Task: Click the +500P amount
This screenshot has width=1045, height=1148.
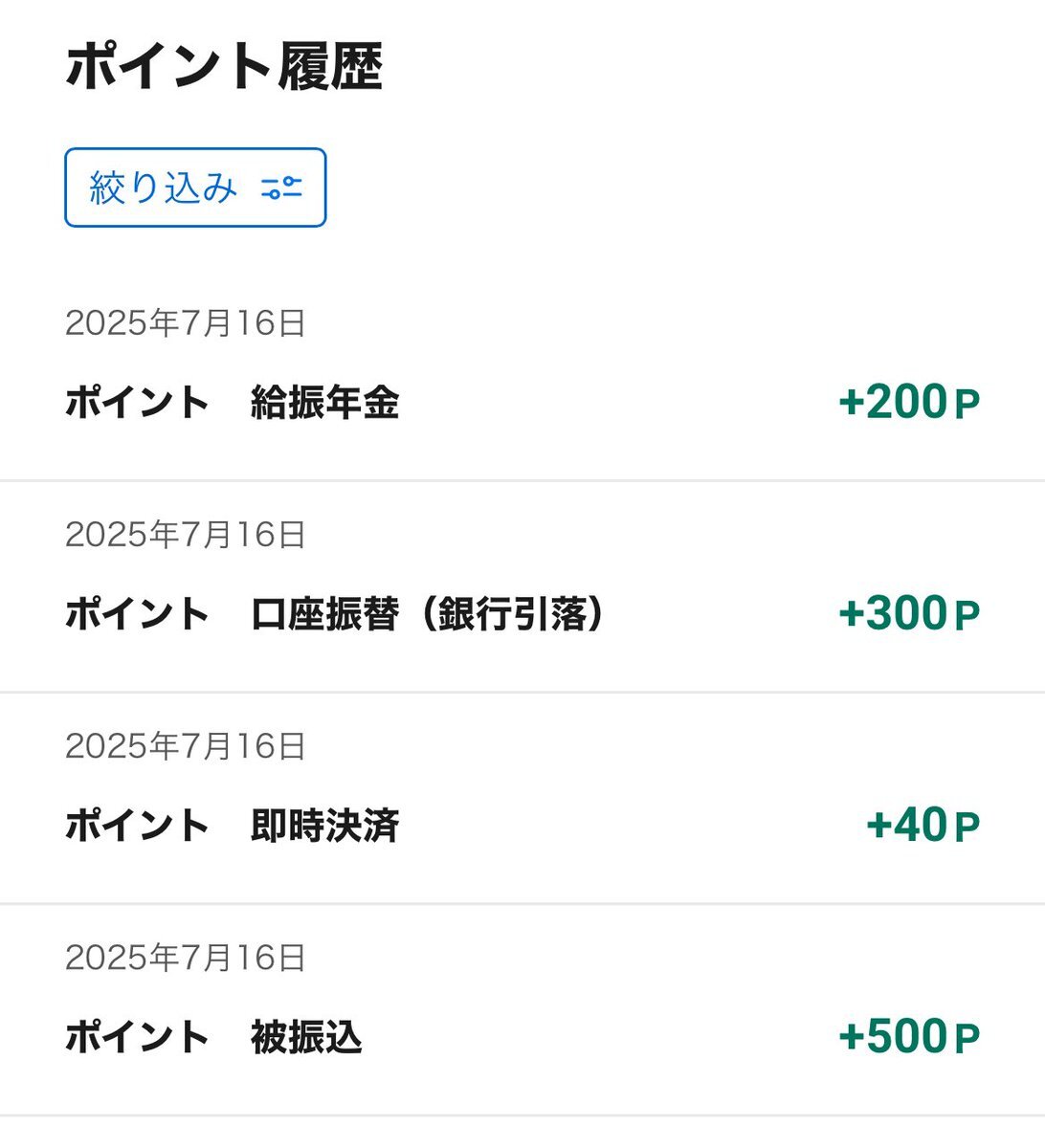Action: pos(909,1036)
